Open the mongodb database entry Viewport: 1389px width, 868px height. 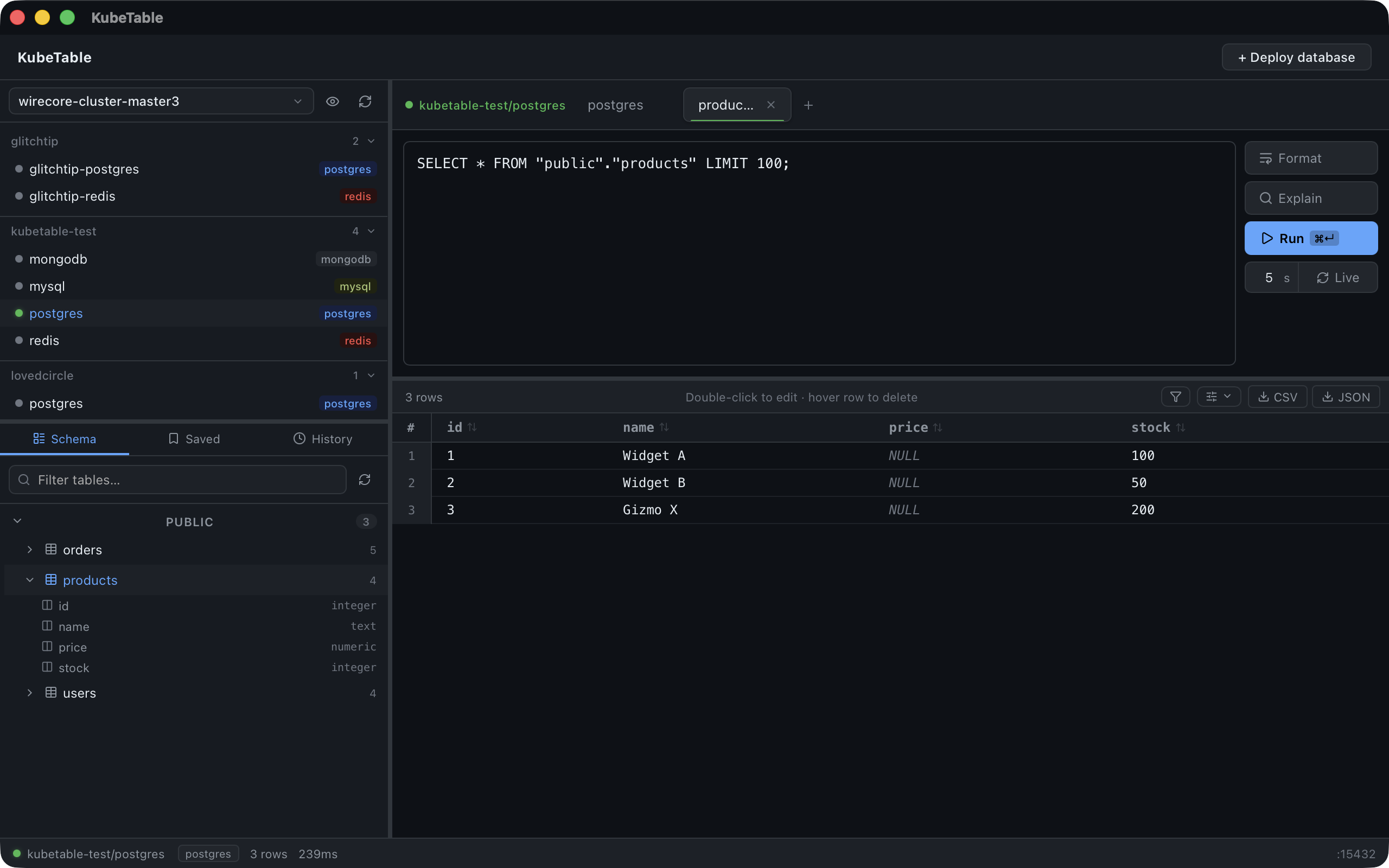(x=194, y=259)
